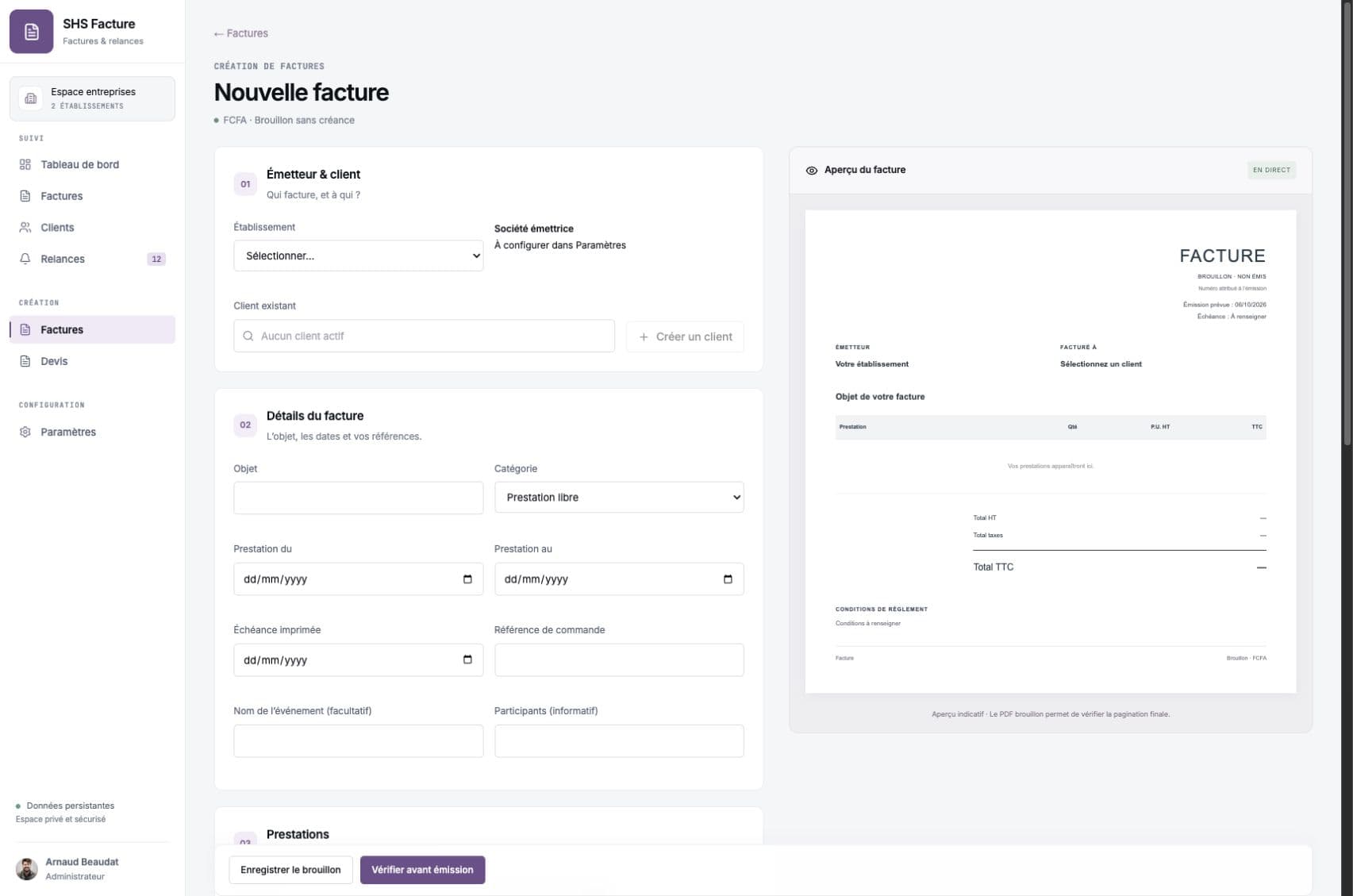
Task: Select Factures under Création section
Action: click(x=92, y=329)
